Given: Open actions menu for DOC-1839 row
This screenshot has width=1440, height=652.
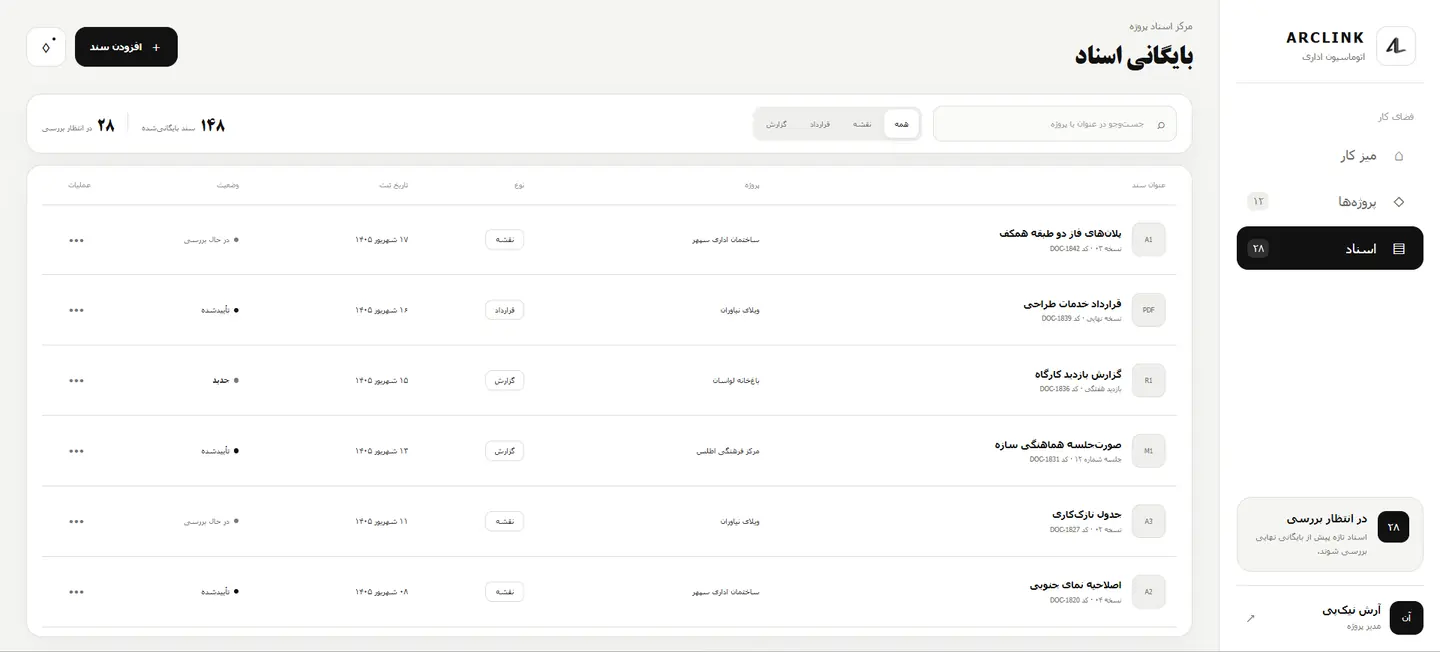Looking at the screenshot, I should (x=77, y=310).
